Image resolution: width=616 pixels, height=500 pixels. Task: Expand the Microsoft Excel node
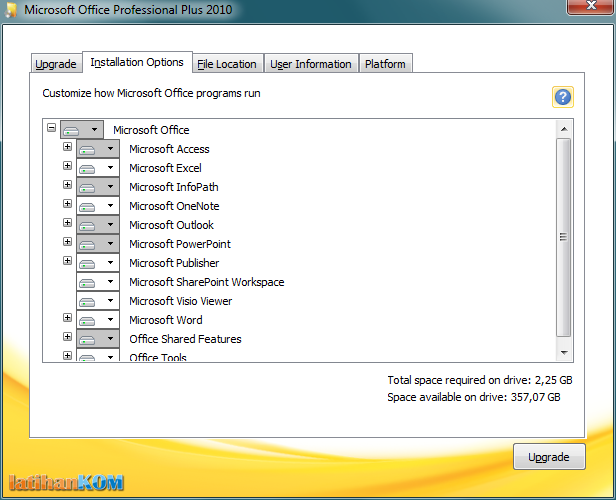[x=68, y=165]
